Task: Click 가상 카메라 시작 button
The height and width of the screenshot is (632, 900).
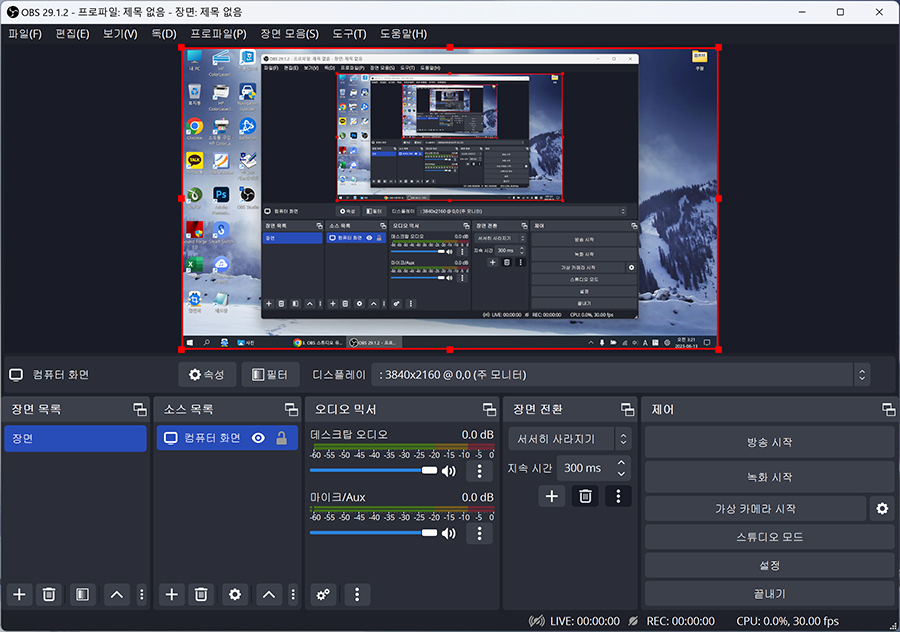Action: coord(755,509)
